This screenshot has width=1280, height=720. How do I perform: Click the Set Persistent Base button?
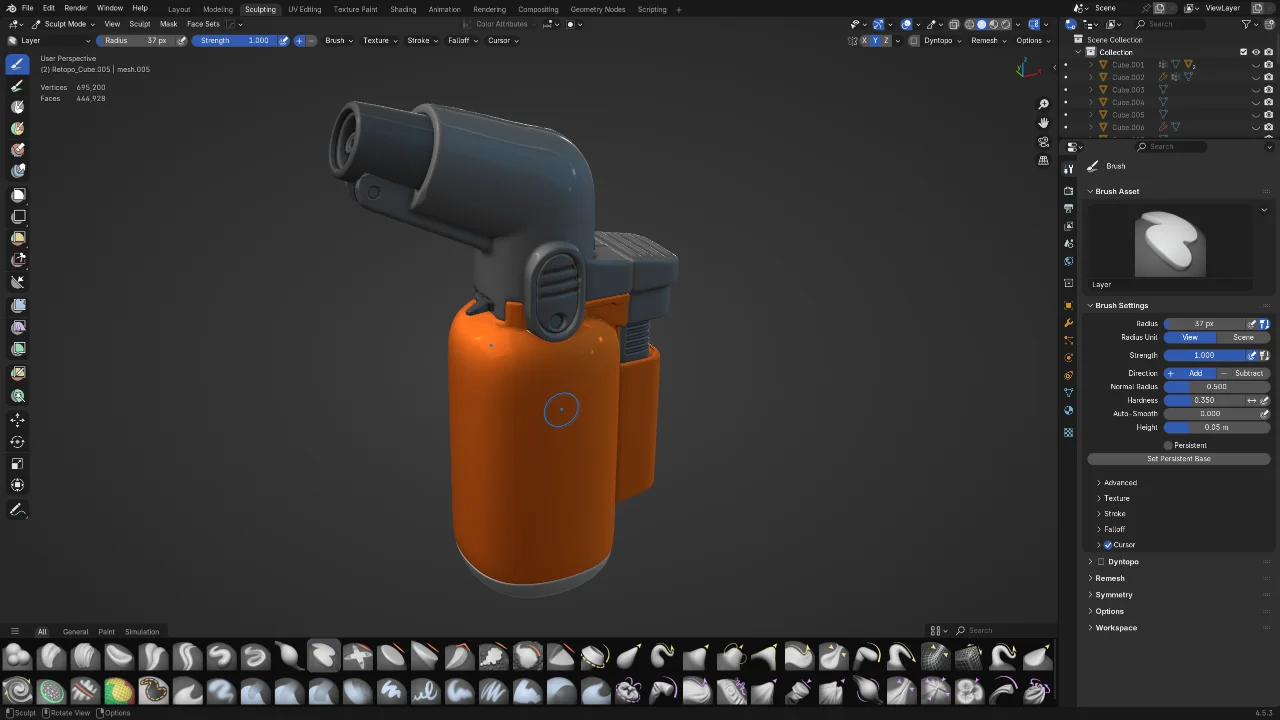click(1178, 458)
